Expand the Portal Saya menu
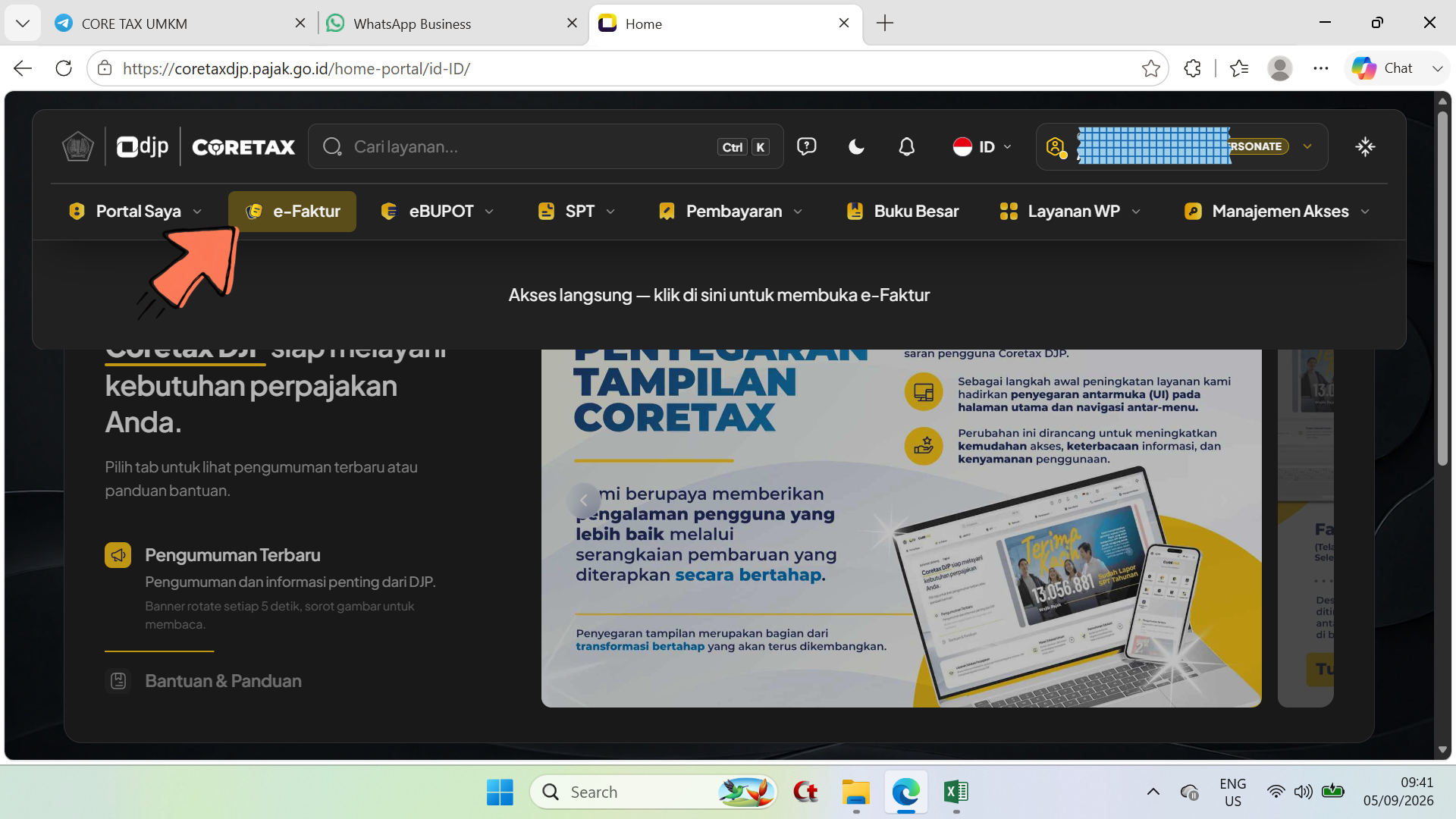The height and width of the screenshot is (819, 1456). pyautogui.click(x=136, y=212)
